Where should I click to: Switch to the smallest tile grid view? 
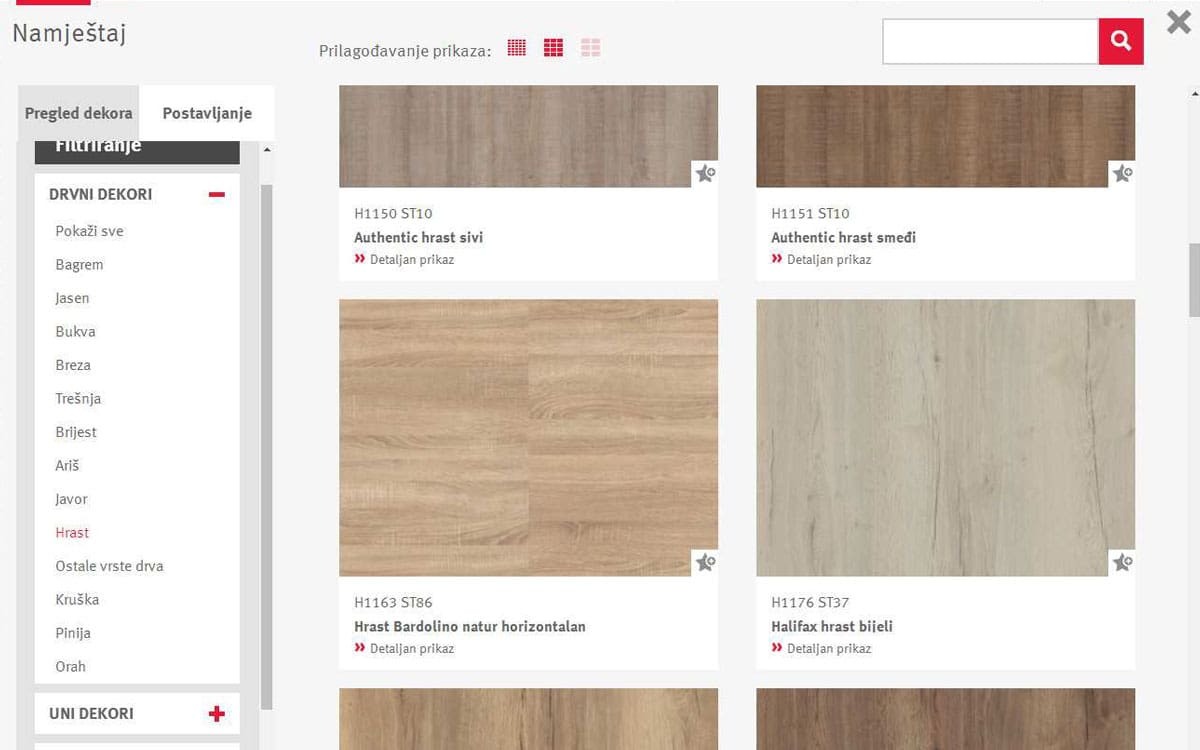point(516,48)
